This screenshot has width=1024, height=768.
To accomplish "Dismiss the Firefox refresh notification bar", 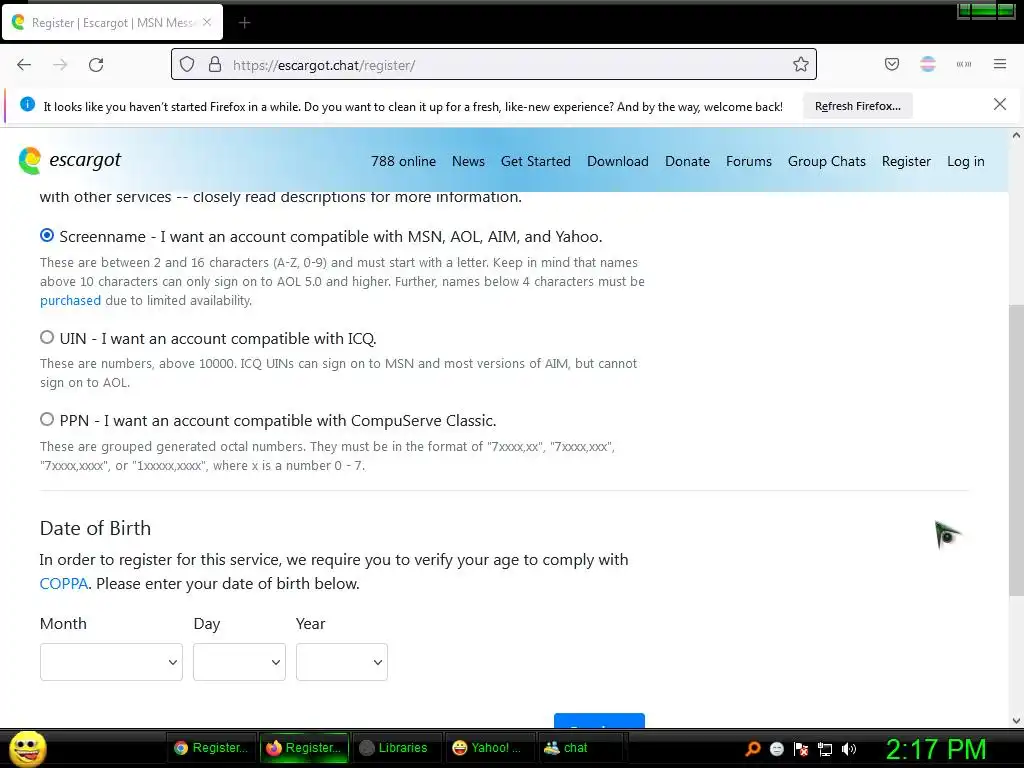I will coord(1000,104).
